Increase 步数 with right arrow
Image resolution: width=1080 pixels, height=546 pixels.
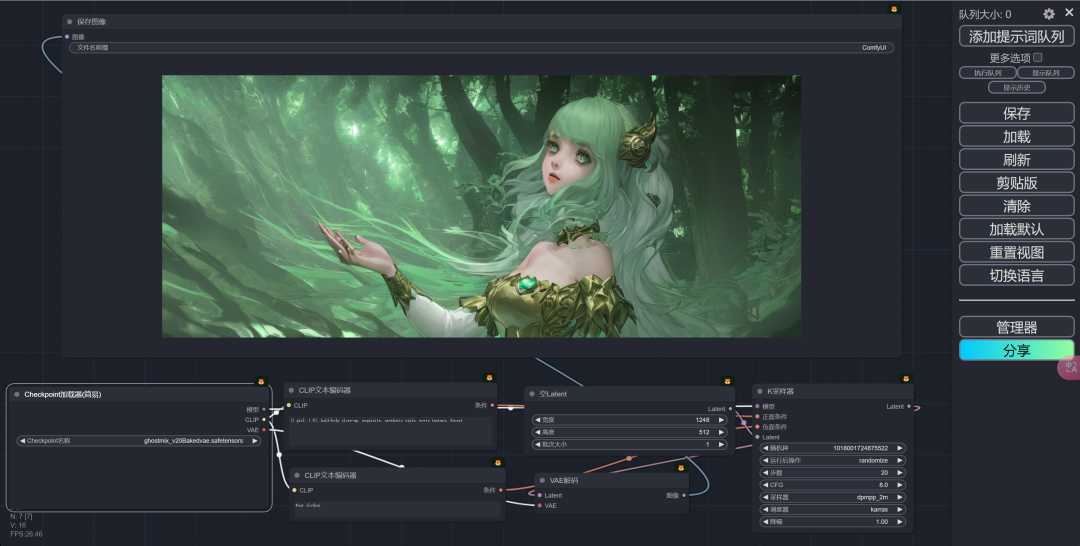click(x=899, y=472)
